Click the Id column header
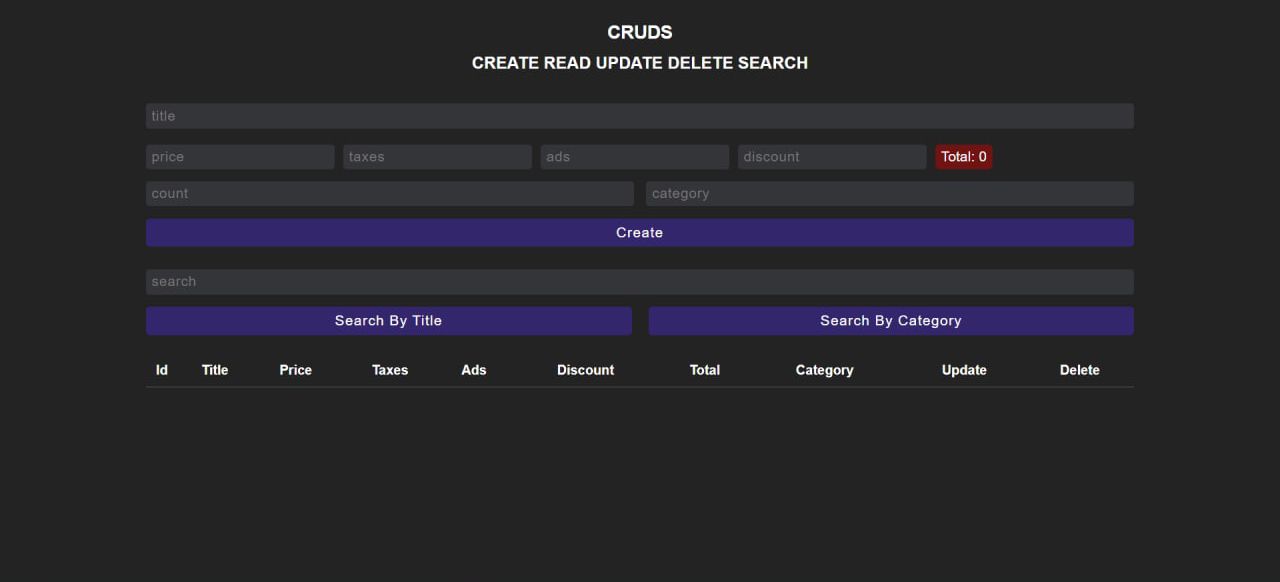This screenshot has height=582, width=1280. pyautogui.click(x=162, y=370)
